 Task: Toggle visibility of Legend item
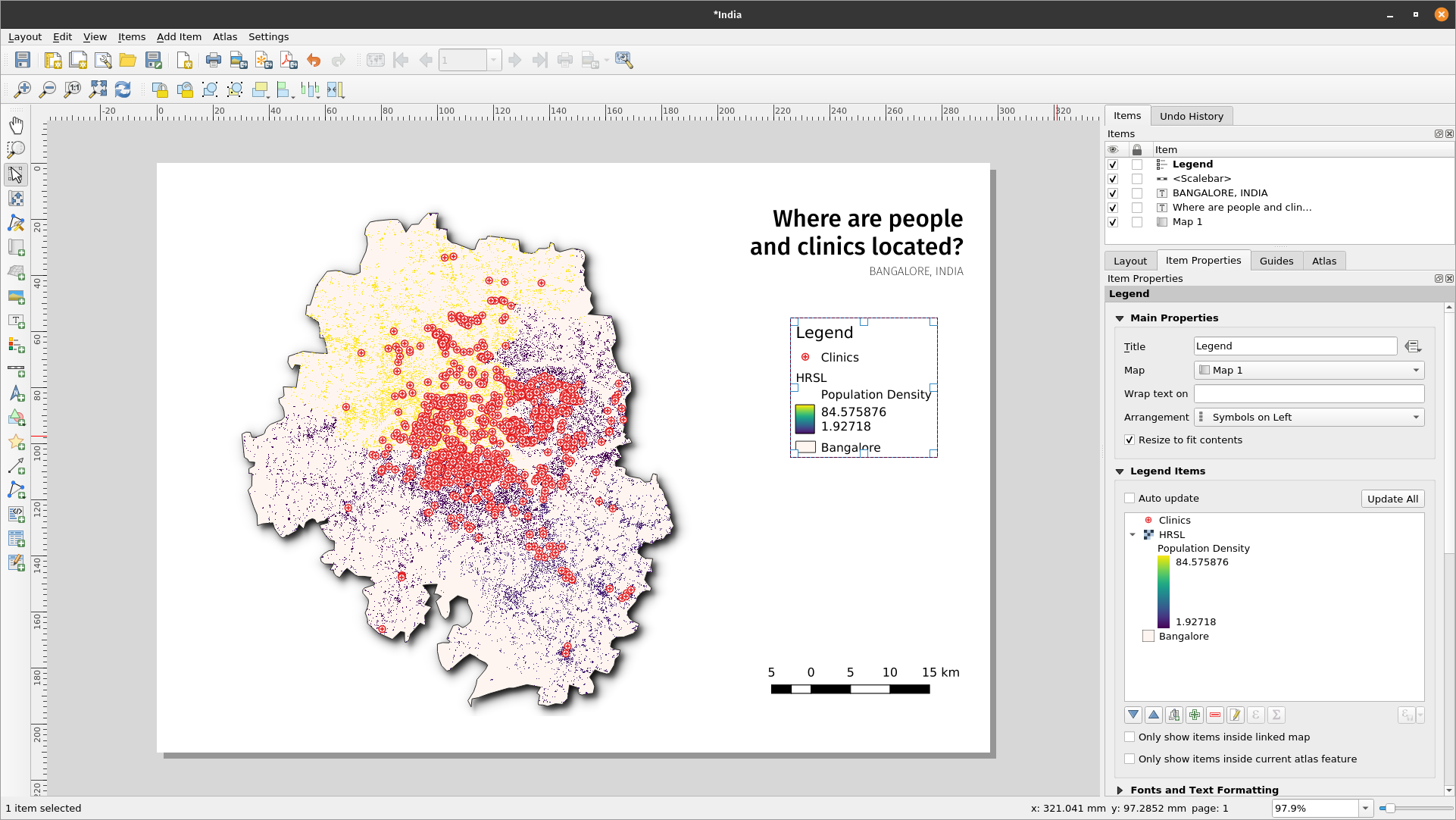(1113, 164)
